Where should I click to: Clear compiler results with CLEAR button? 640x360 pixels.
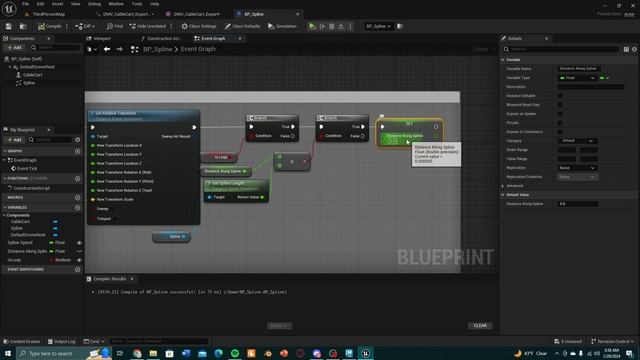coord(480,326)
